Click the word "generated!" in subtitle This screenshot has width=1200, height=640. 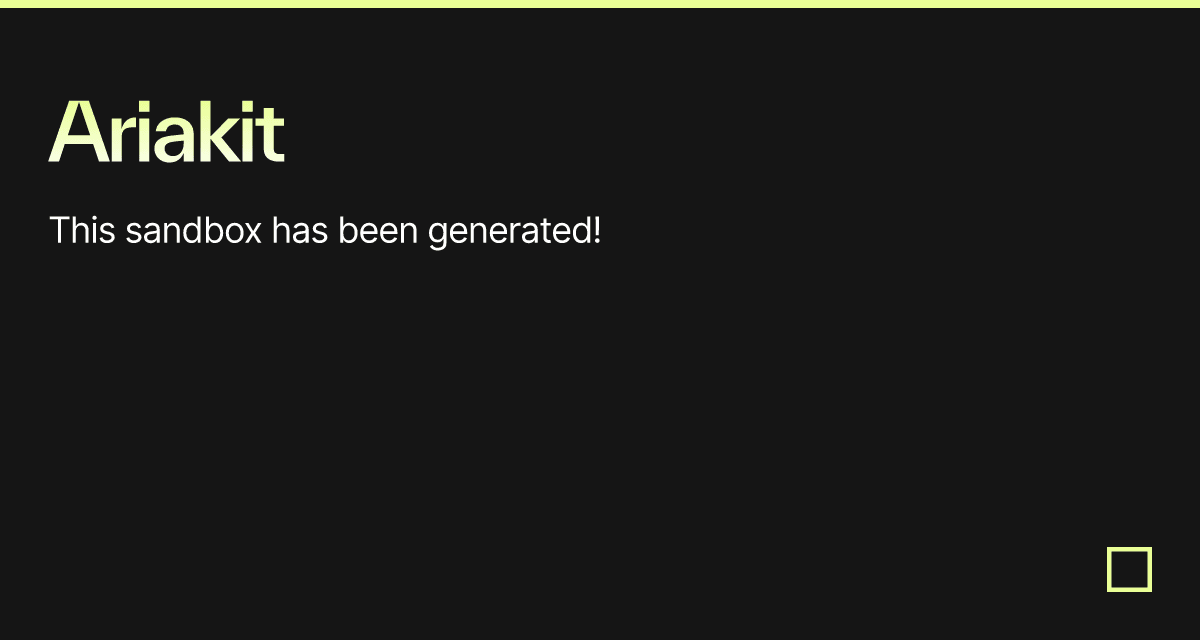[514, 233]
